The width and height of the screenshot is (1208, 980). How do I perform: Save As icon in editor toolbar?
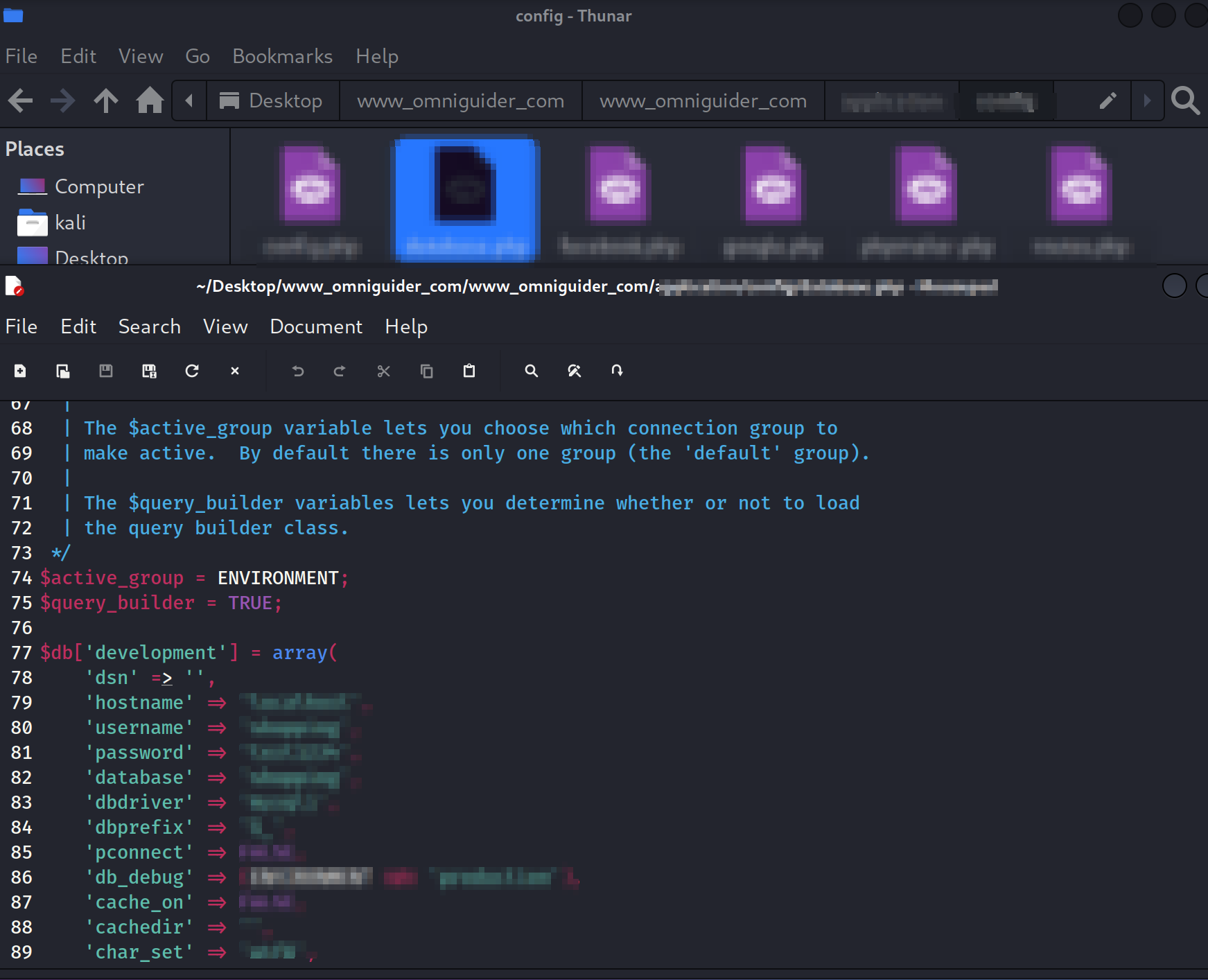[x=149, y=371]
